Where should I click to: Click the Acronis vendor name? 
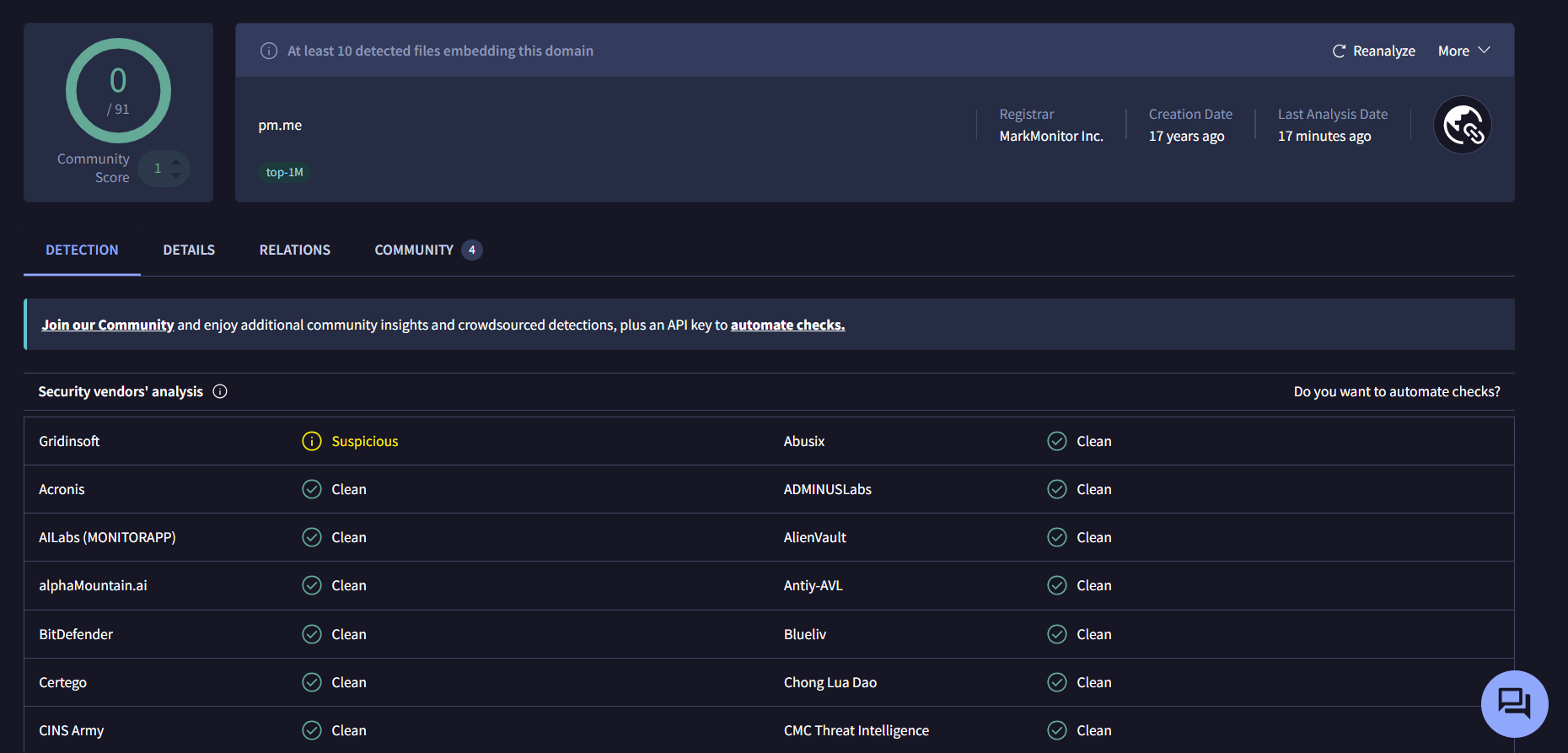click(x=62, y=489)
